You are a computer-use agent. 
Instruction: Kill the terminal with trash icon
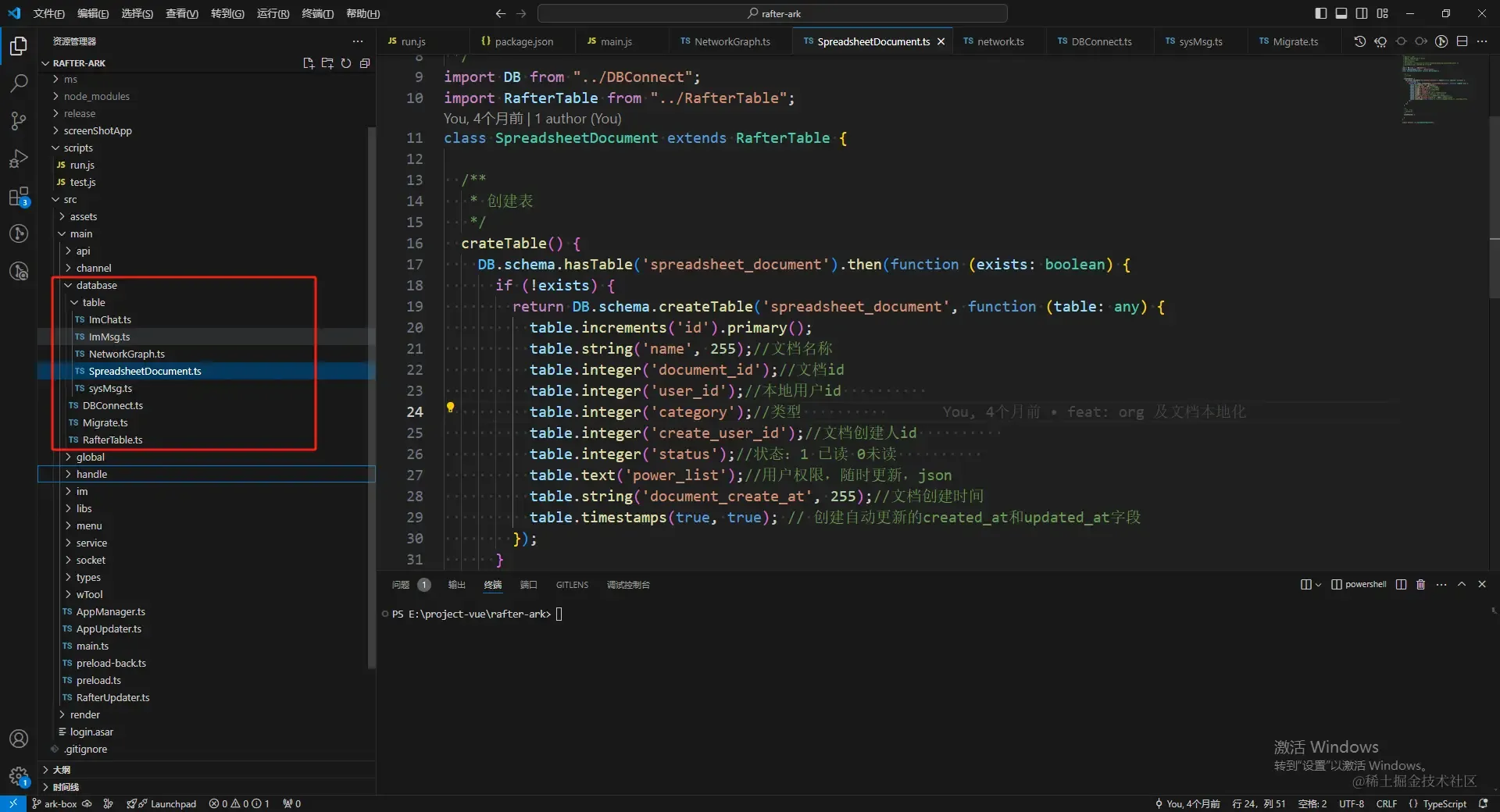[x=1420, y=585]
